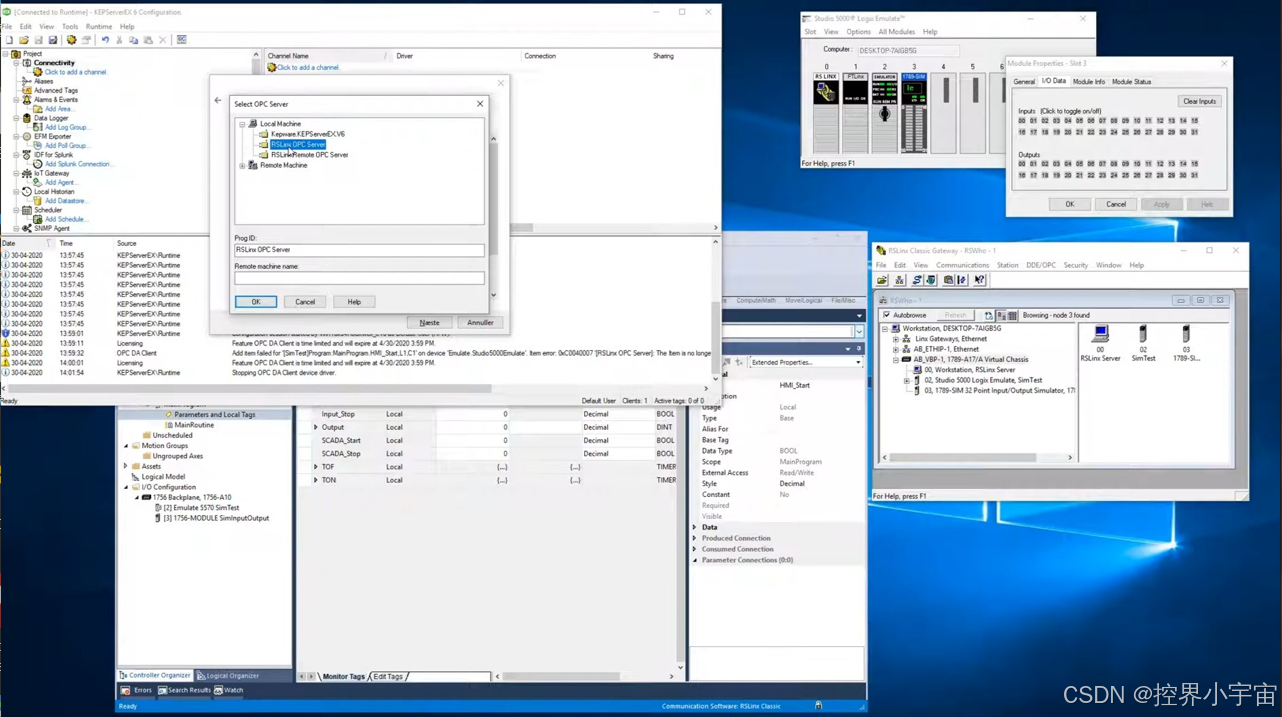1282x717 pixels.
Task: Click Remote machine name input field
Action: coord(359,278)
